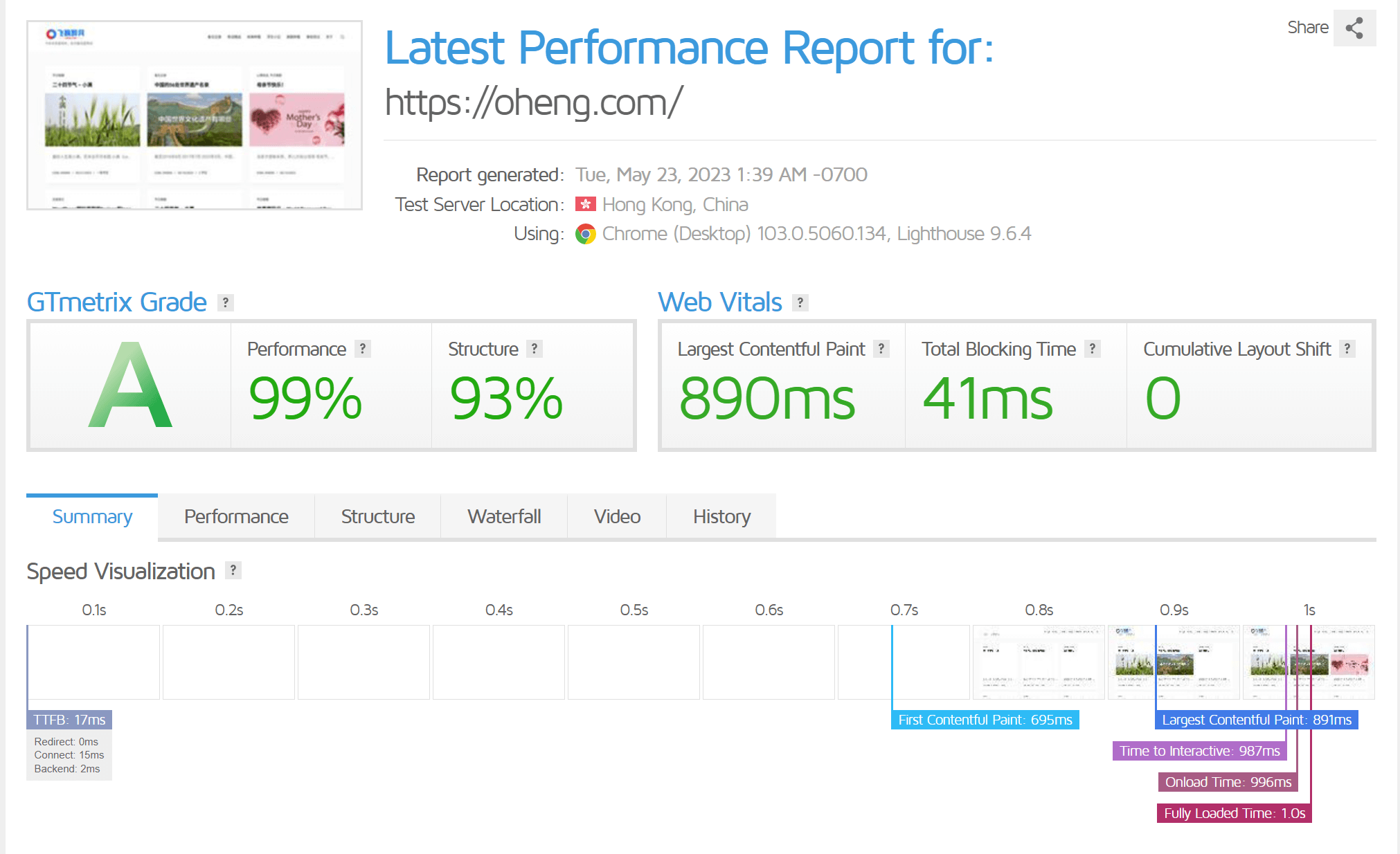Switch to the Performance tab
Viewport: 1400px width, 854px height.
coord(236,516)
